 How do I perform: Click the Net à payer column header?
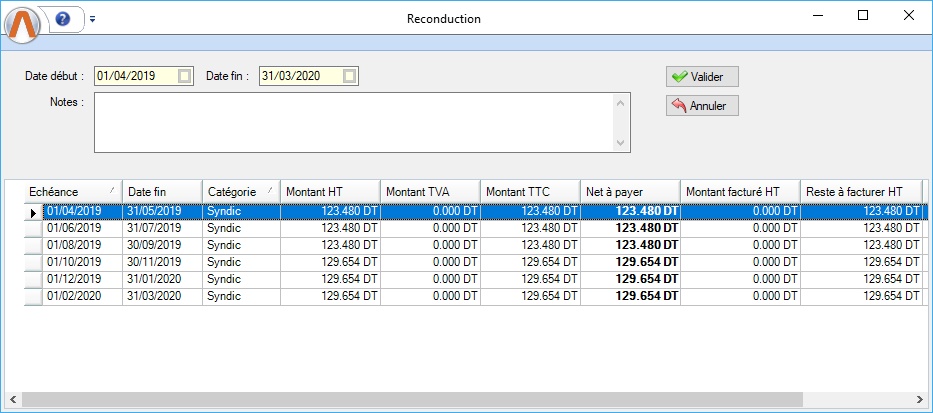(630, 191)
